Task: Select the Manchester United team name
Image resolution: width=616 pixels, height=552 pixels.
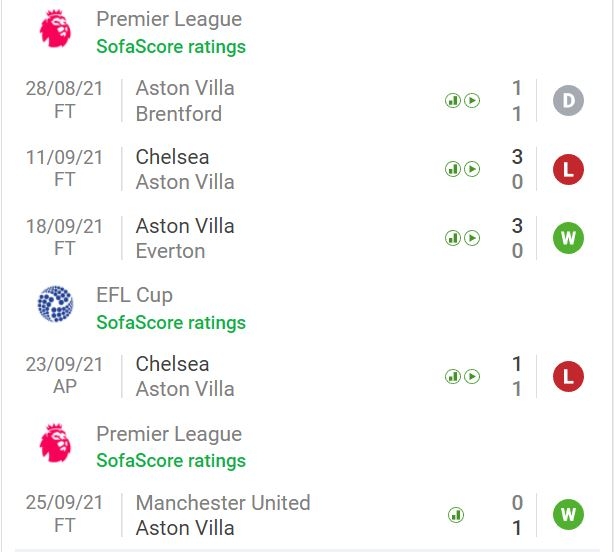Action: 223,502
